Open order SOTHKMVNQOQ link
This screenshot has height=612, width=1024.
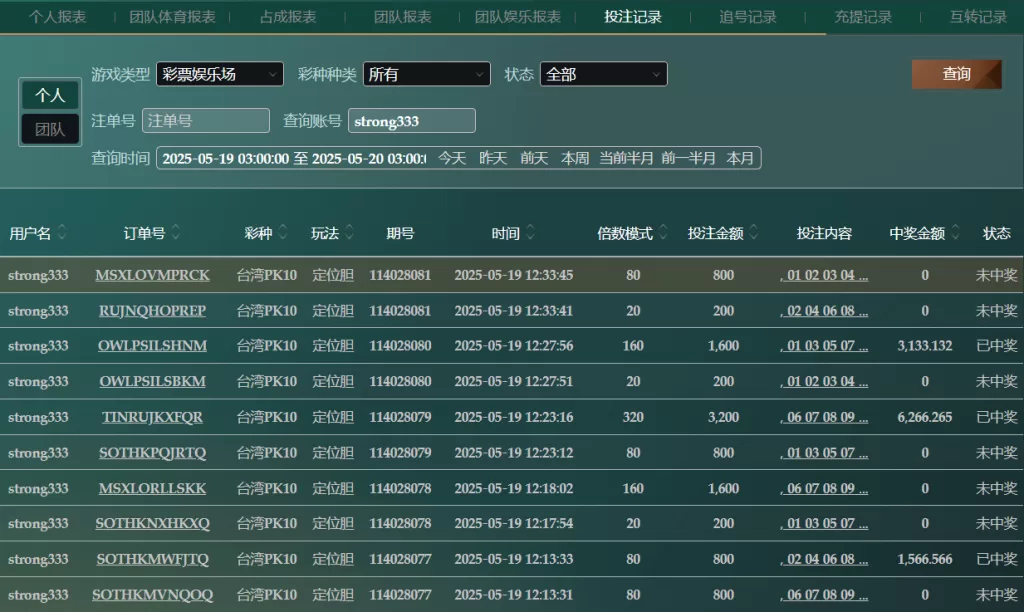pyautogui.click(x=152, y=594)
